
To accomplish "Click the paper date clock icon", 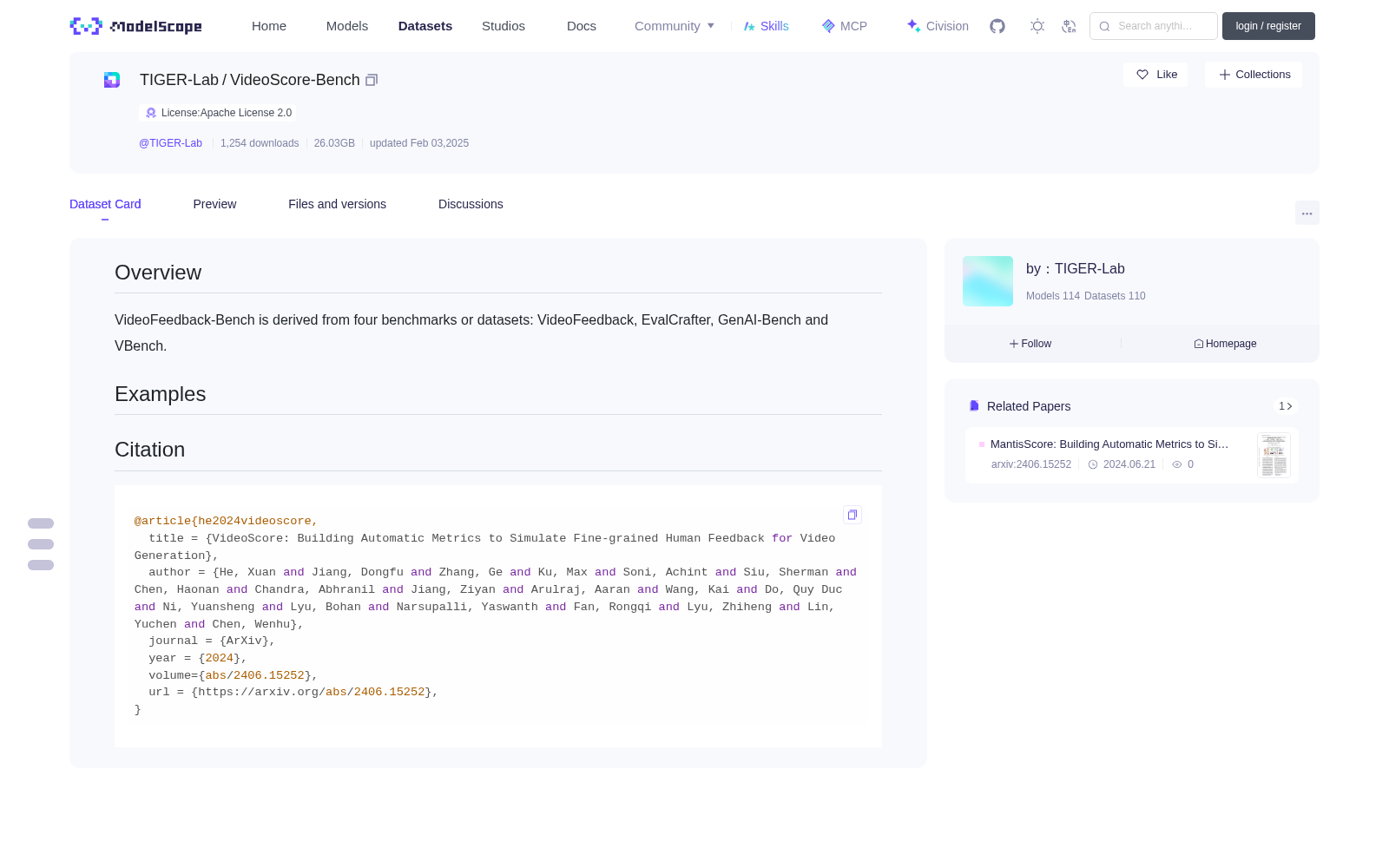I will point(1093,464).
